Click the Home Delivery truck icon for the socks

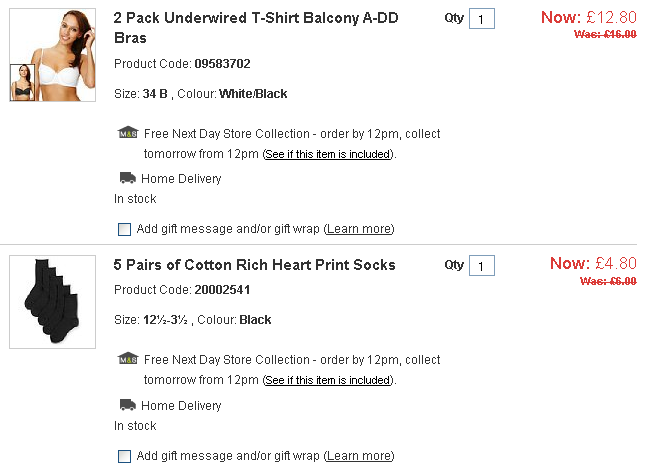click(127, 405)
